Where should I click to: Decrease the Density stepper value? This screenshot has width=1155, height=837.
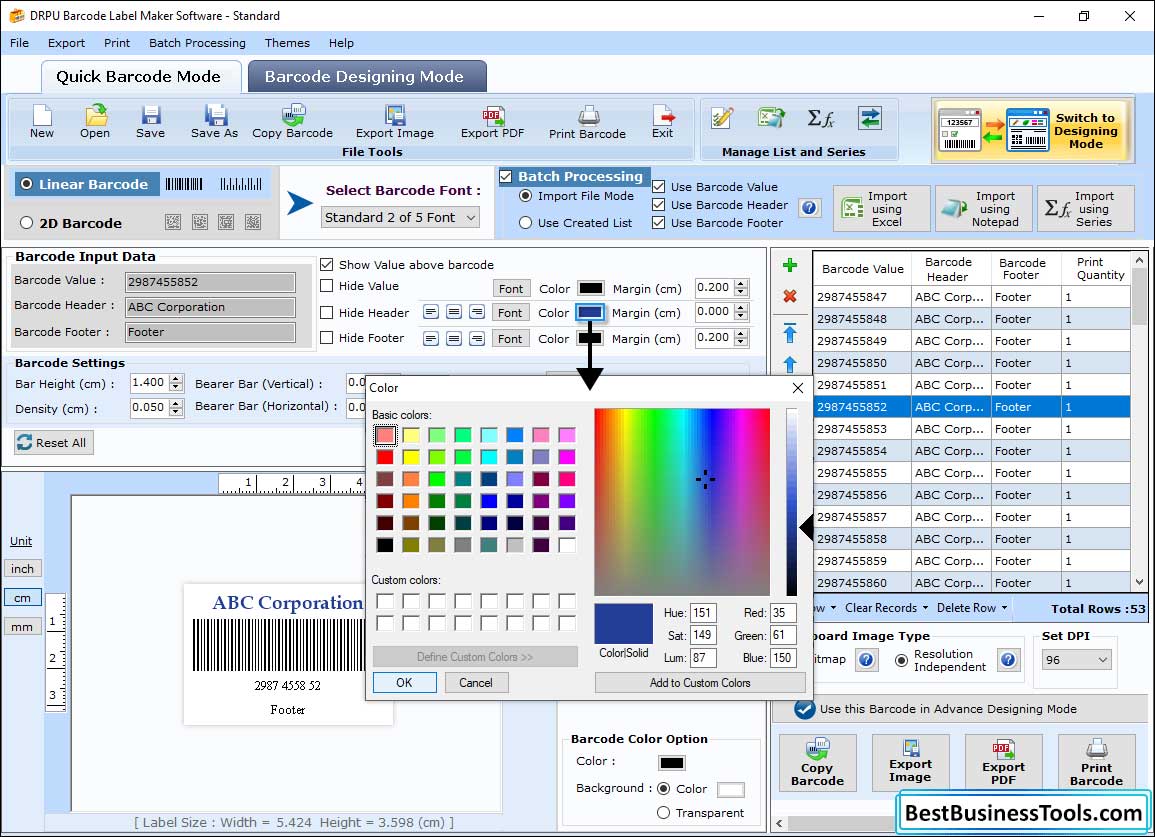pos(175,413)
